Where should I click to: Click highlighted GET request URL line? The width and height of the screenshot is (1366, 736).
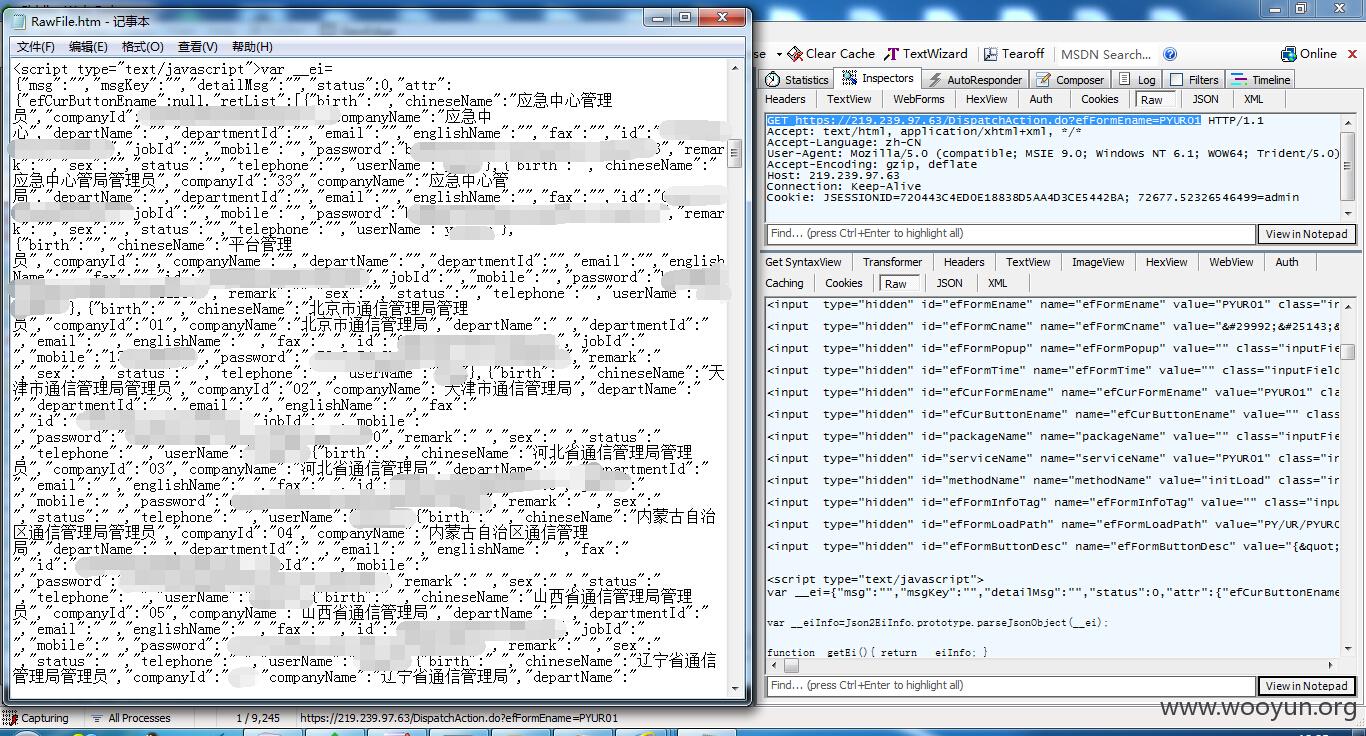point(984,120)
